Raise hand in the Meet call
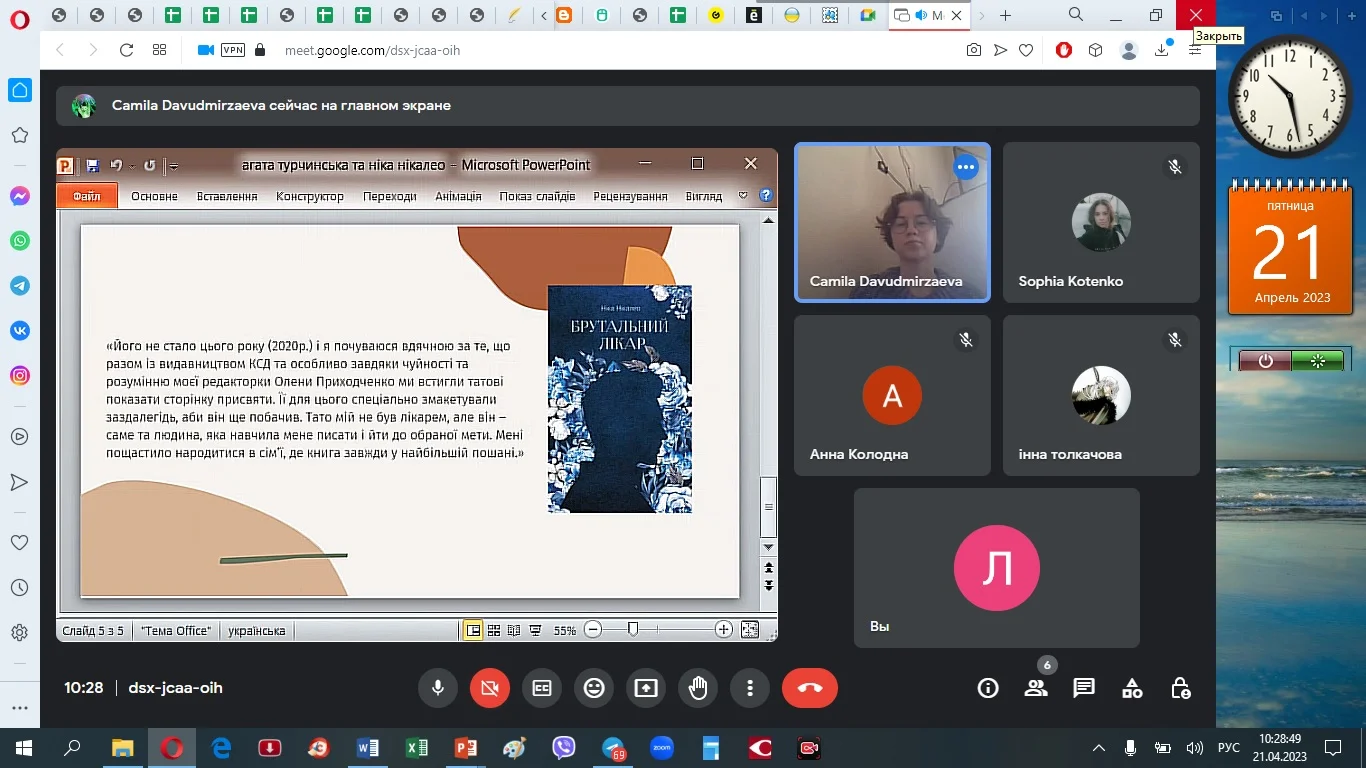 click(x=698, y=688)
